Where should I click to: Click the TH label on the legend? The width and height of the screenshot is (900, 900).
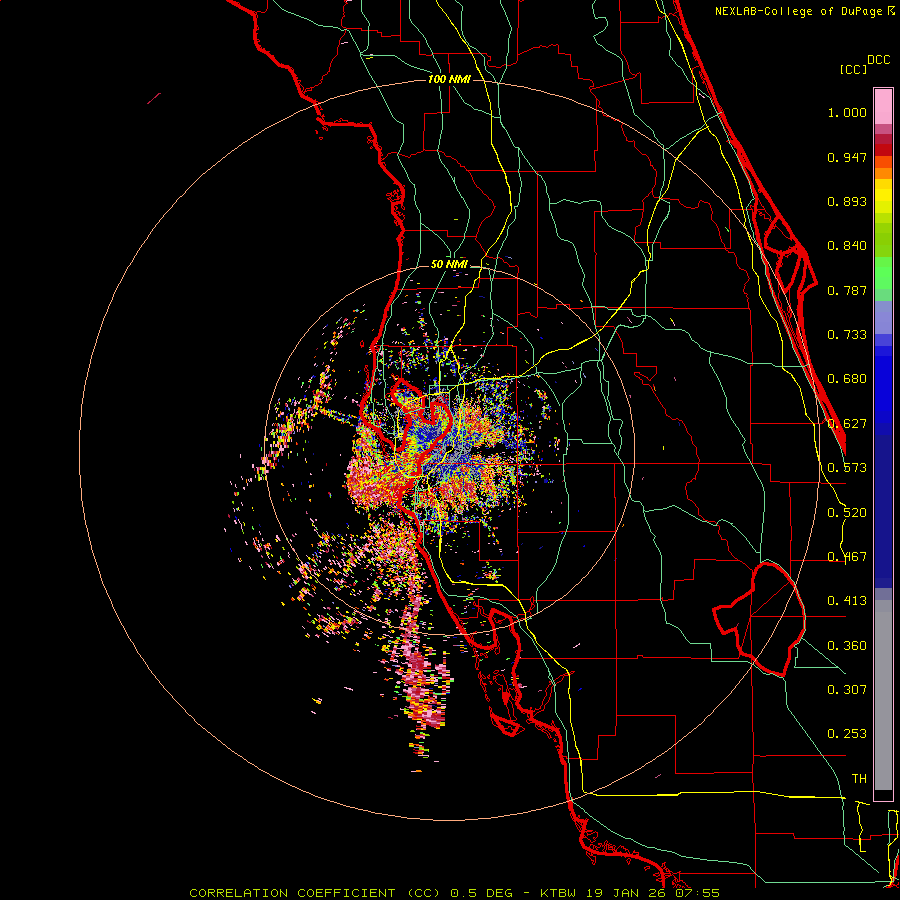click(858, 778)
